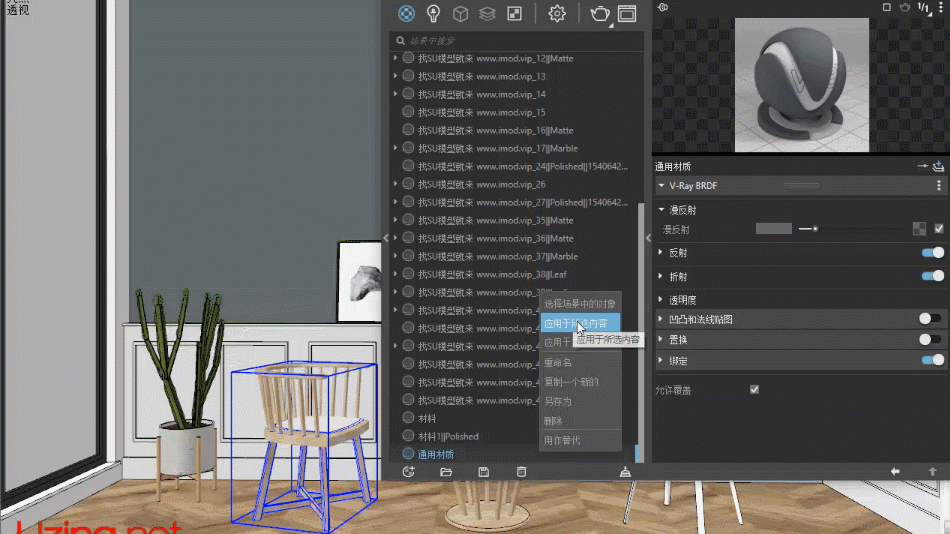Viewport: 950px width, 534px height.
Task: Choose 用作替代 from the context menu
Action: click(x=562, y=441)
